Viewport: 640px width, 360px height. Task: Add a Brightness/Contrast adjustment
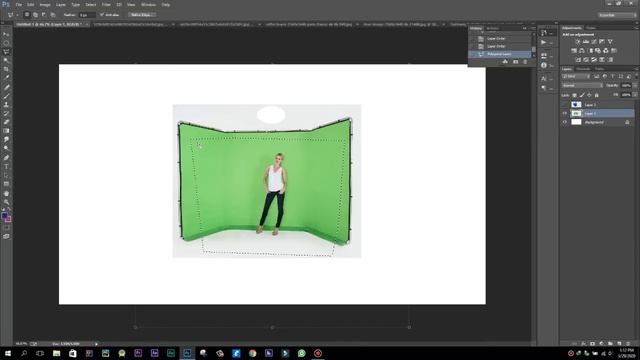[x=578, y=42]
